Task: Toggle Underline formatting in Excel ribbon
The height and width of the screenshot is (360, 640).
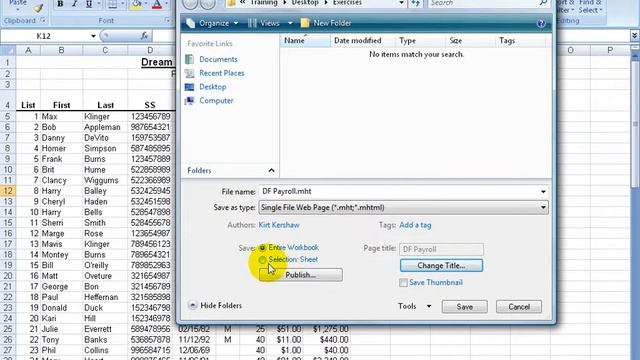Action: (x=89, y=4)
